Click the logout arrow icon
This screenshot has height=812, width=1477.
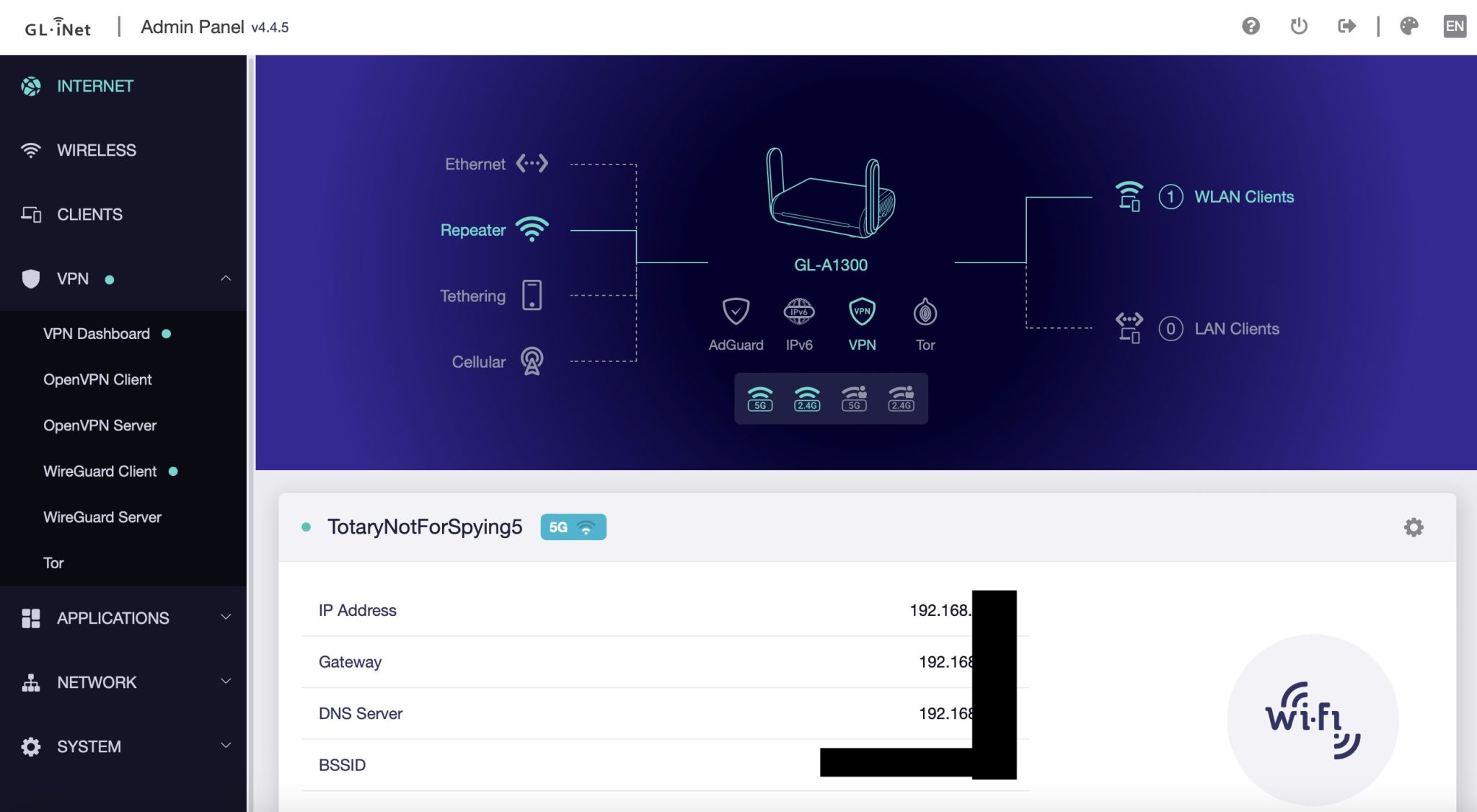click(x=1346, y=27)
